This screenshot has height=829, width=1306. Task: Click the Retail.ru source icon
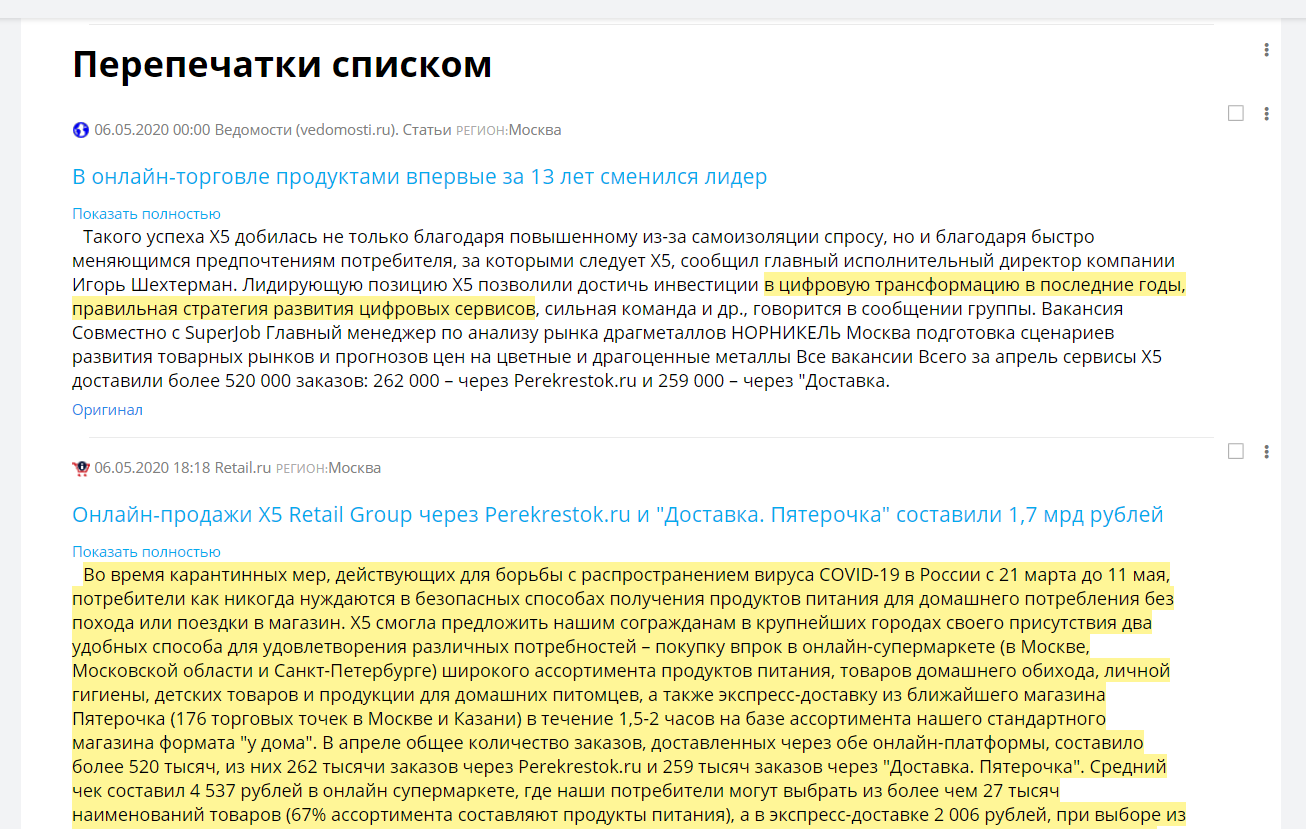tap(81, 468)
